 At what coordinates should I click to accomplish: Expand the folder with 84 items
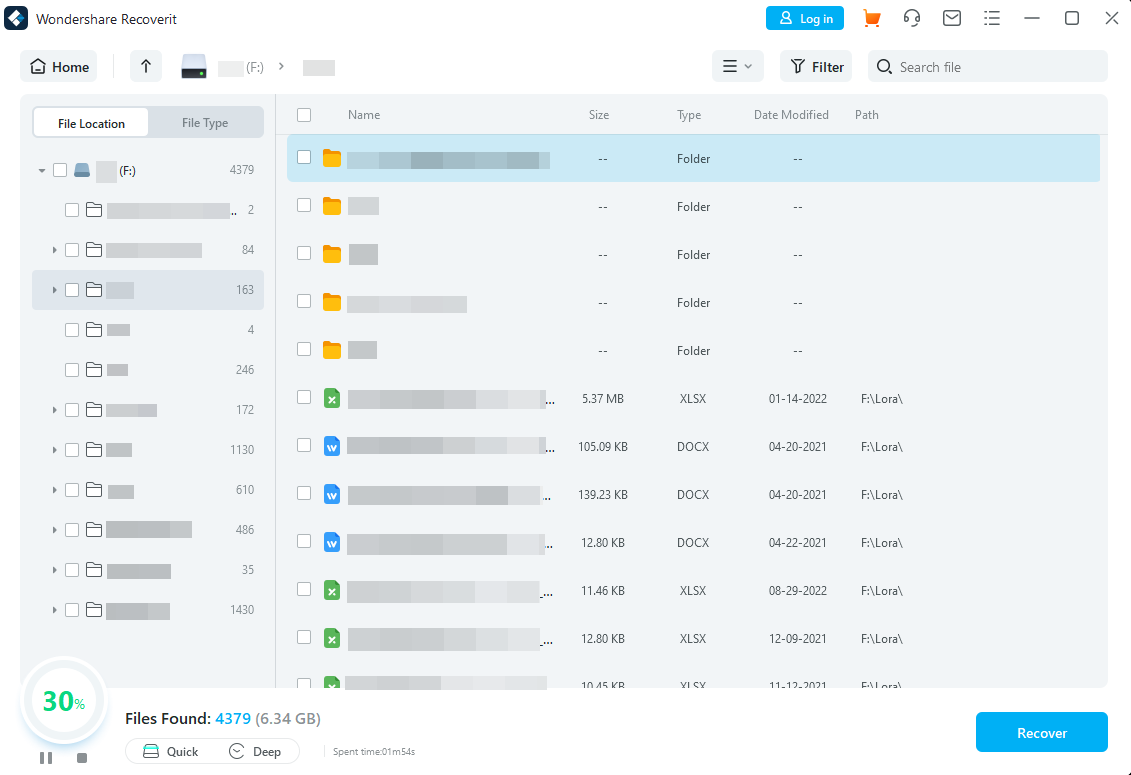point(54,250)
